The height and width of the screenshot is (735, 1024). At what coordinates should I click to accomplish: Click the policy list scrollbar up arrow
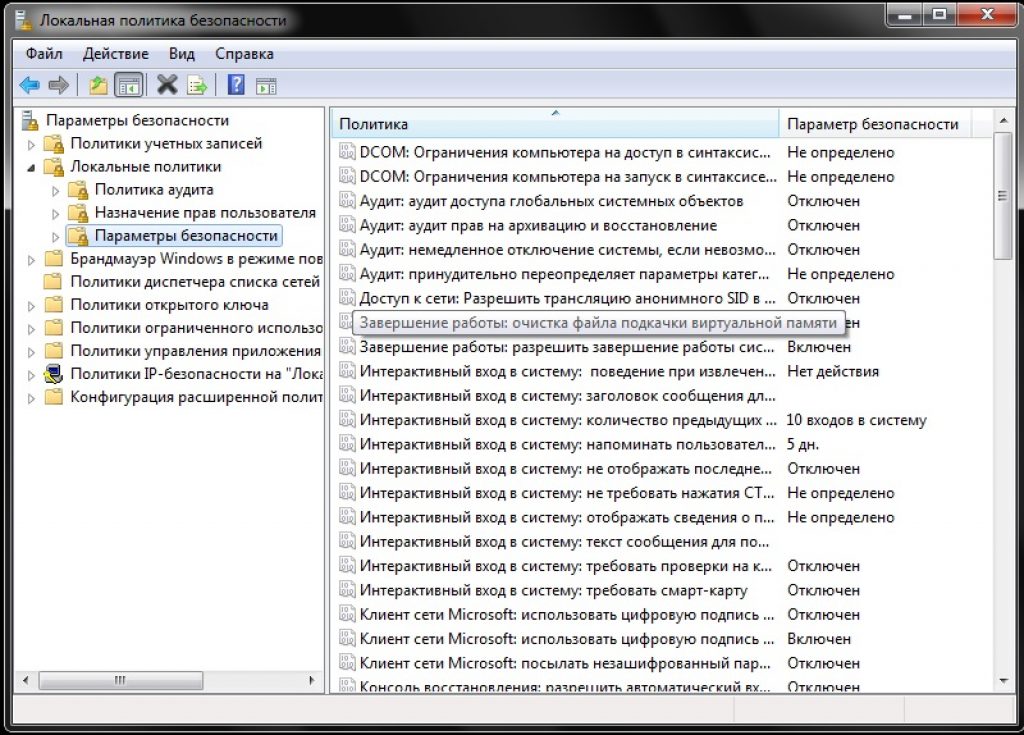(x=1002, y=120)
